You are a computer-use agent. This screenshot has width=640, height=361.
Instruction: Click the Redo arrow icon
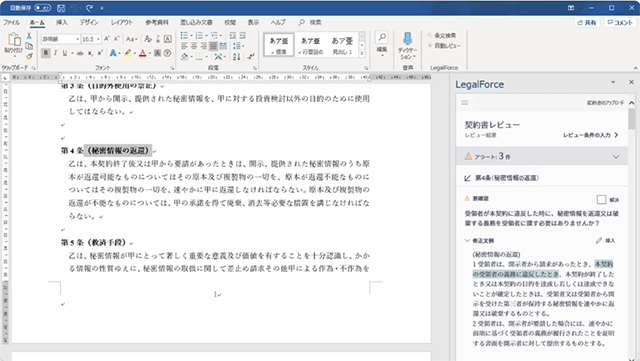coord(89,8)
